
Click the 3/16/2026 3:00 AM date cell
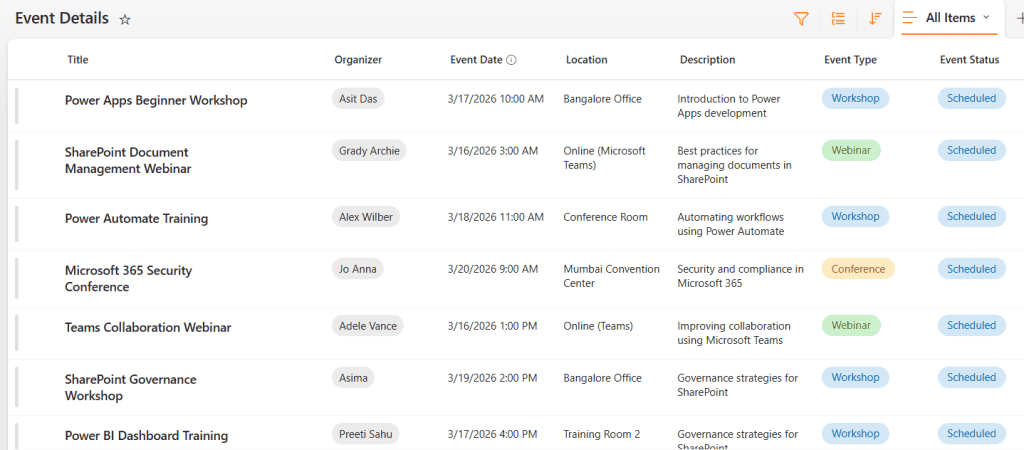[493, 151]
